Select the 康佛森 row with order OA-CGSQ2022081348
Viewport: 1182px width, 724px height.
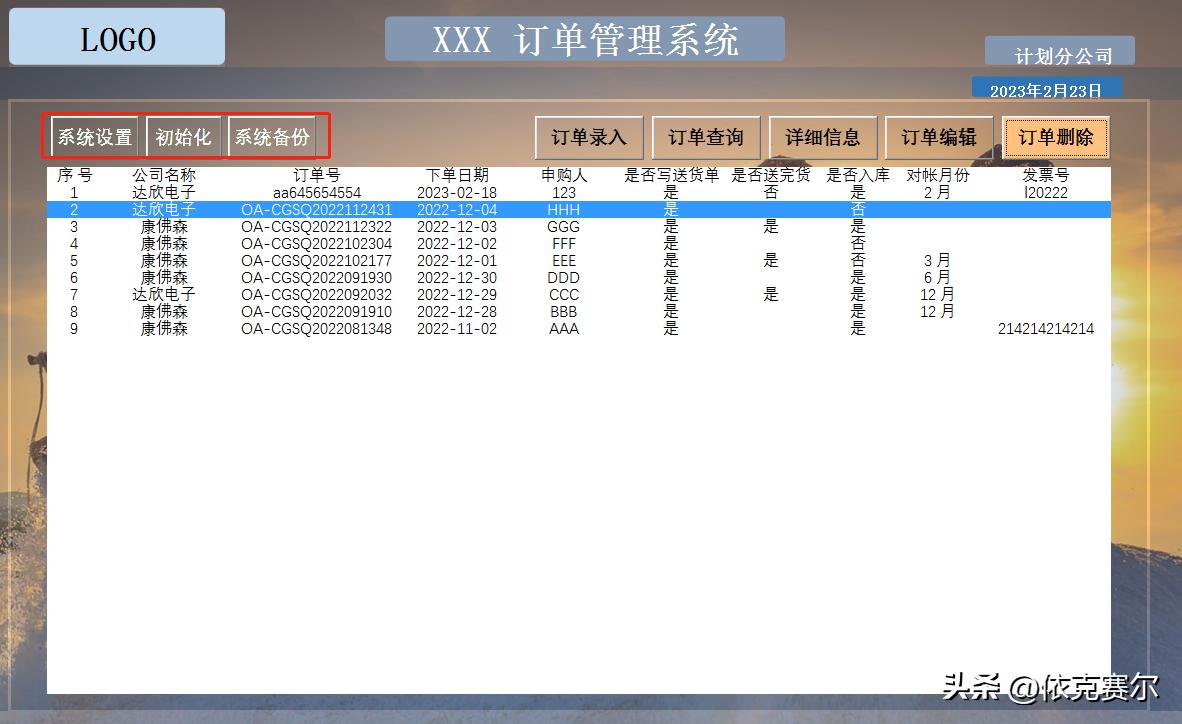click(321, 328)
